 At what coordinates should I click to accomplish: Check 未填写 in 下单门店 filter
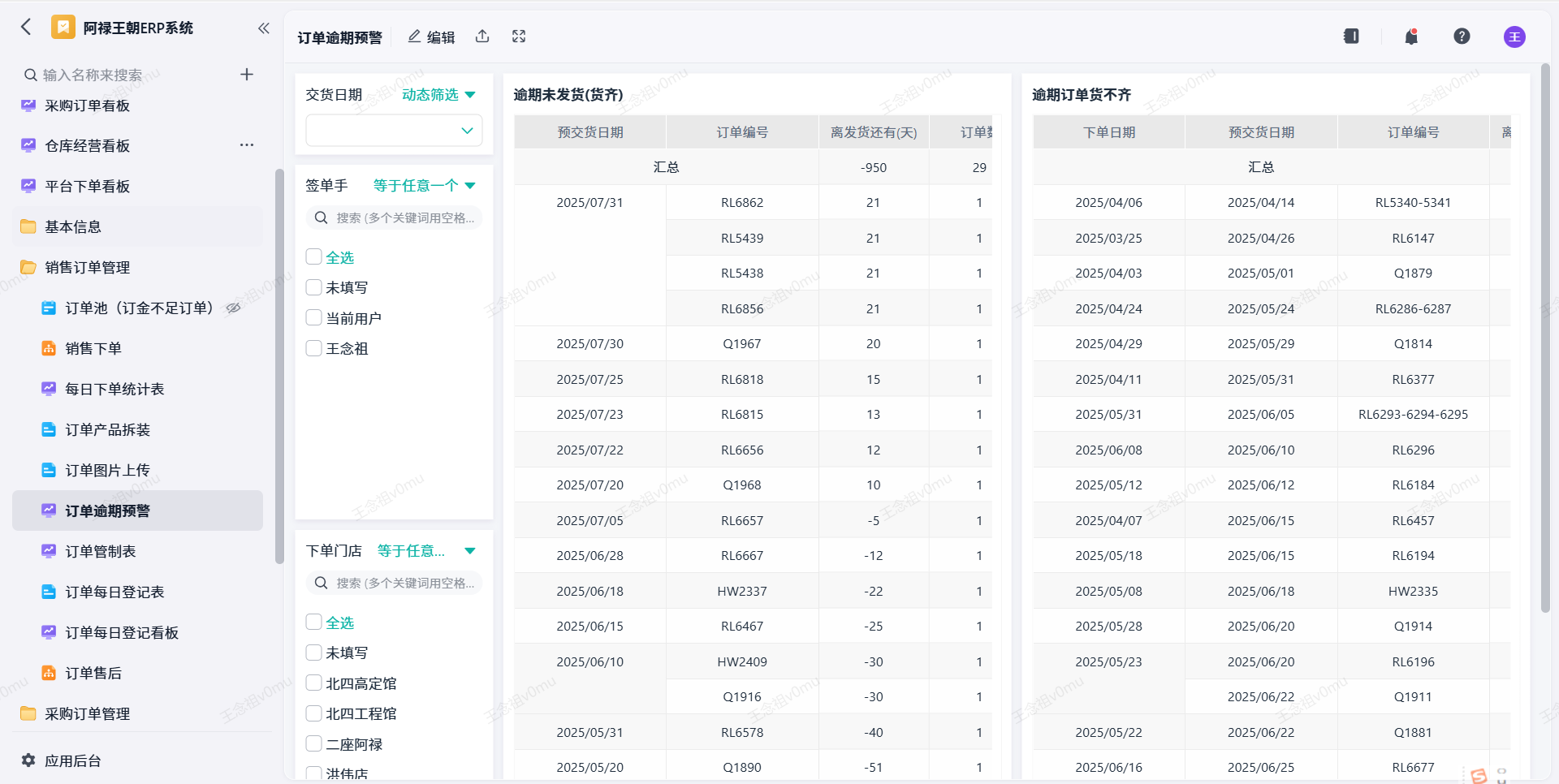313,653
